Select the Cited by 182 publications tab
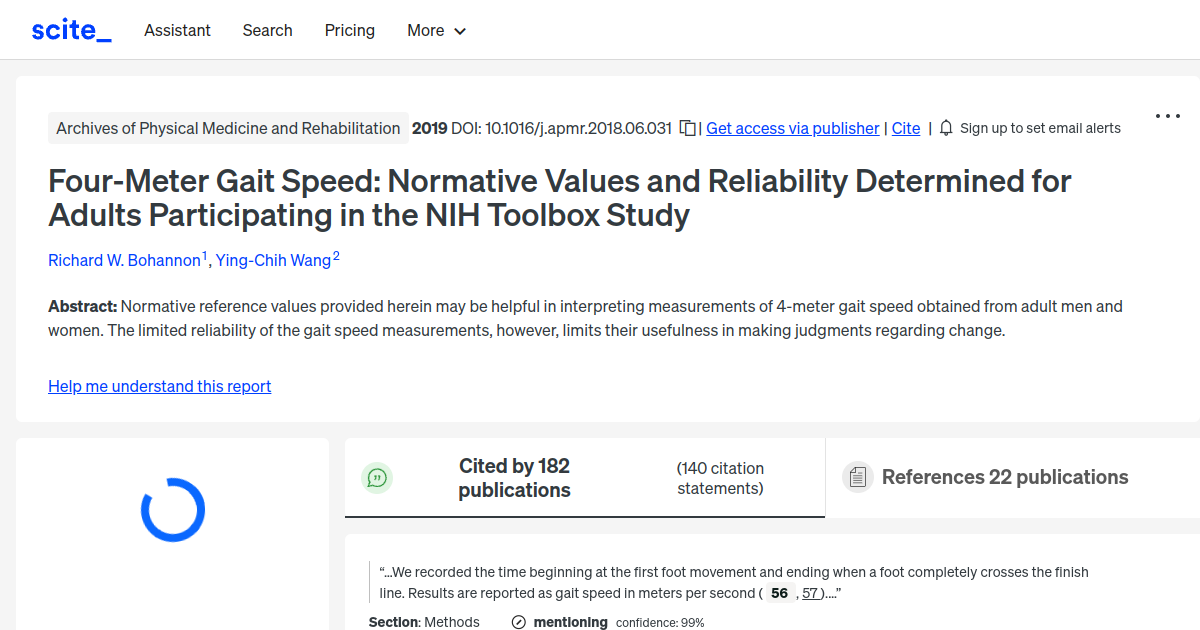 point(514,477)
